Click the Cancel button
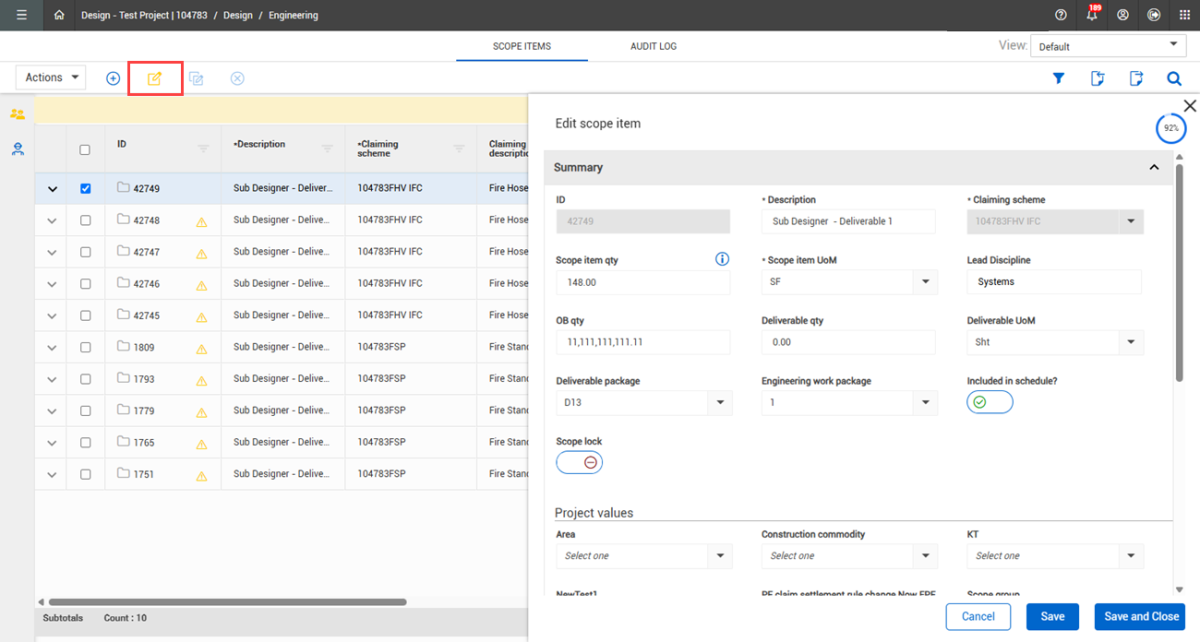Image resolution: width=1200 pixels, height=642 pixels. point(978,617)
